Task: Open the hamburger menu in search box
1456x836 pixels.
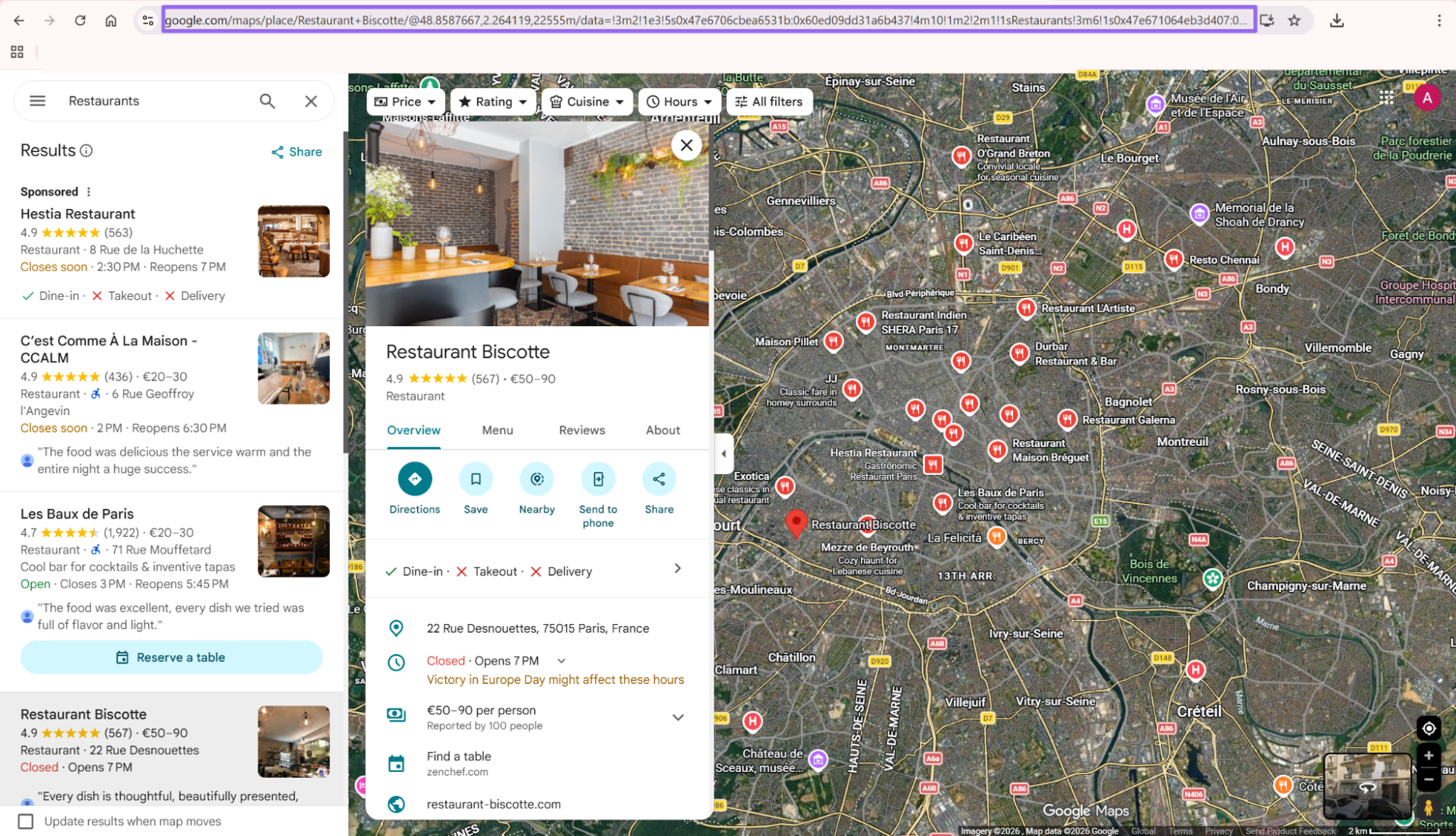Action: pos(37,101)
